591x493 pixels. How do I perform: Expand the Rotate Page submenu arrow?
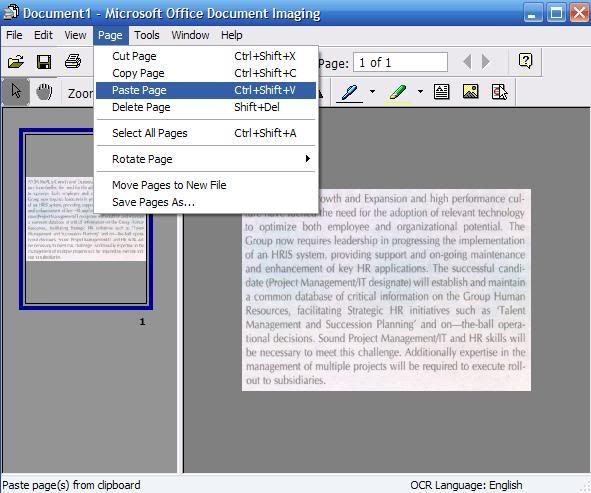(308, 159)
